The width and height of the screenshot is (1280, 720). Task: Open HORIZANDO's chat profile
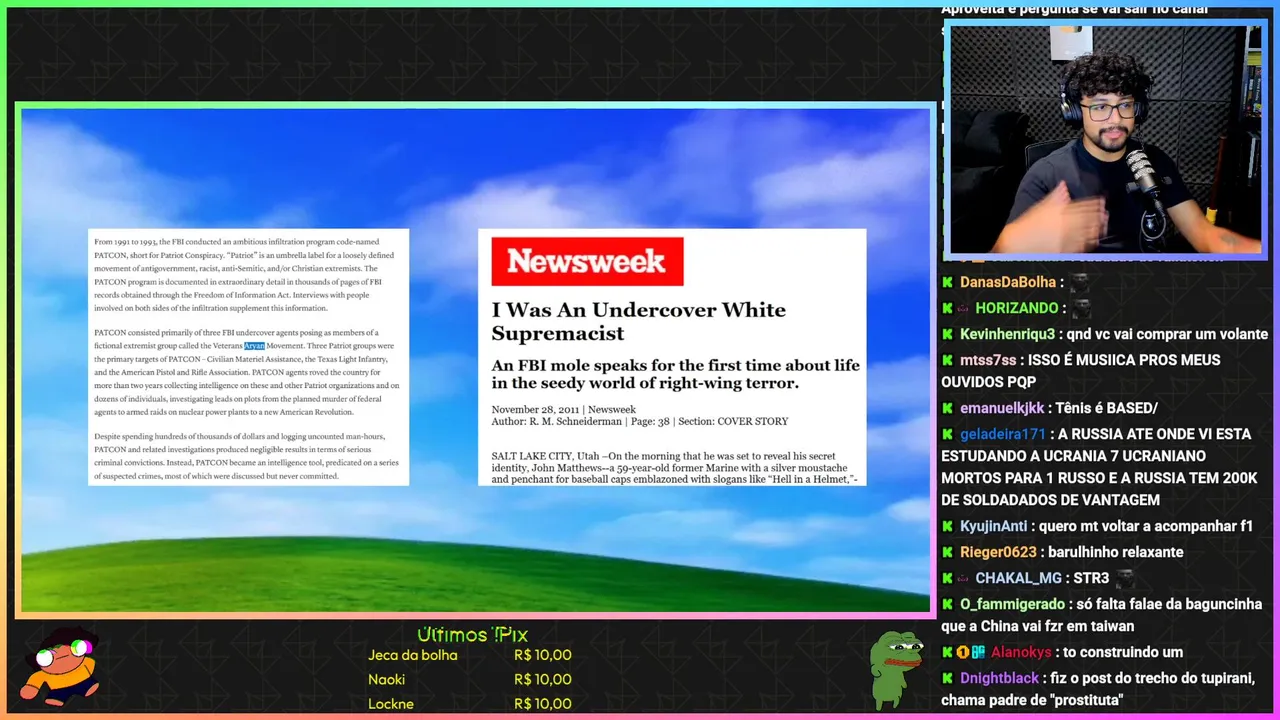tap(1017, 308)
